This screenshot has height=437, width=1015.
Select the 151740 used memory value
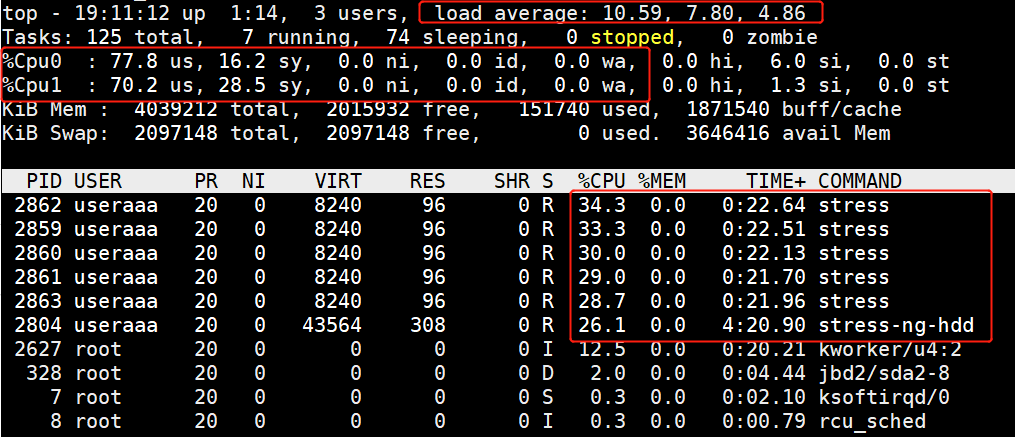553,109
